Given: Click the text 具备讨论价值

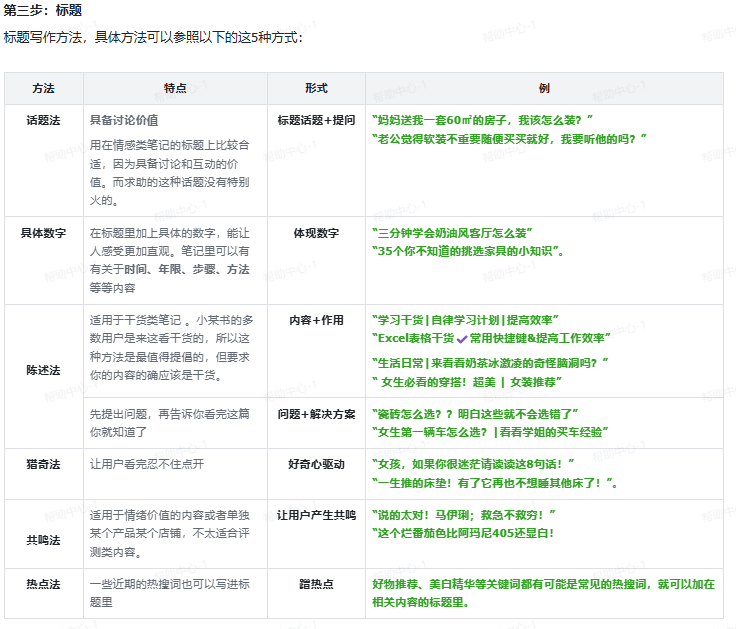Looking at the screenshot, I should coord(124,121).
